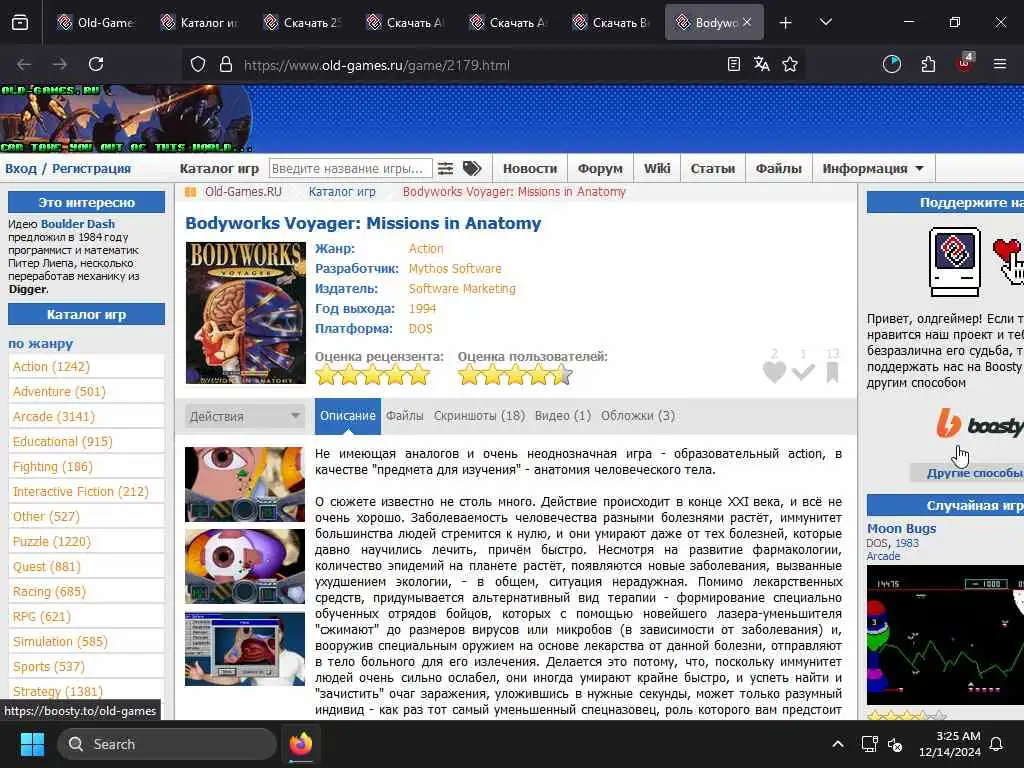This screenshot has width=1024, height=768.
Task: Click the Action genre link in game info
Action: 426,249
